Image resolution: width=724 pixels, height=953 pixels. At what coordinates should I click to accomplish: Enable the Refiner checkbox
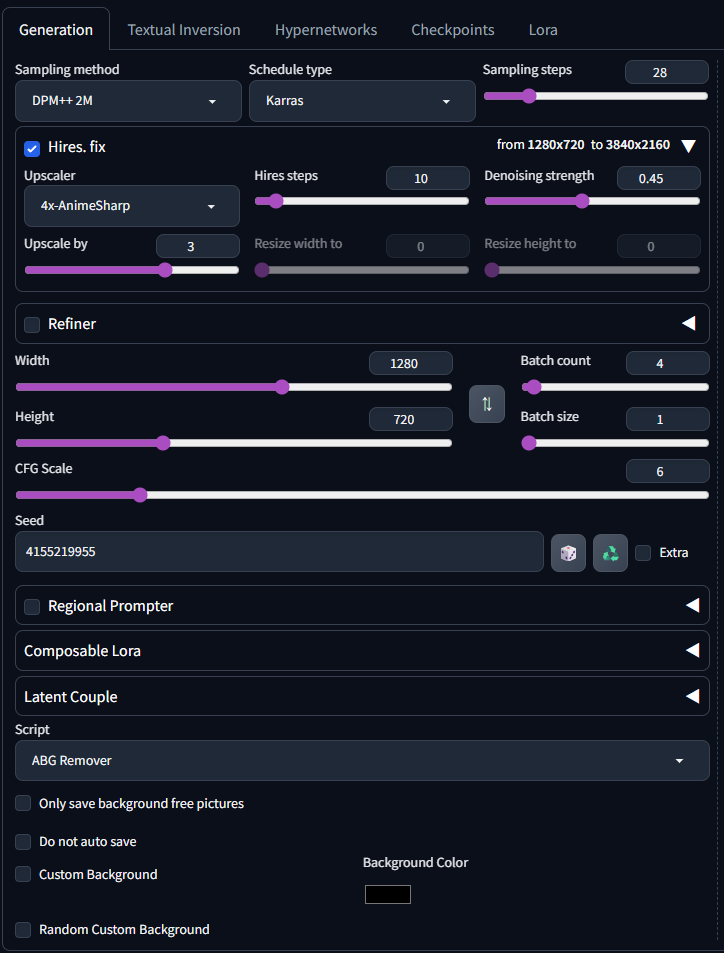(32, 324)
